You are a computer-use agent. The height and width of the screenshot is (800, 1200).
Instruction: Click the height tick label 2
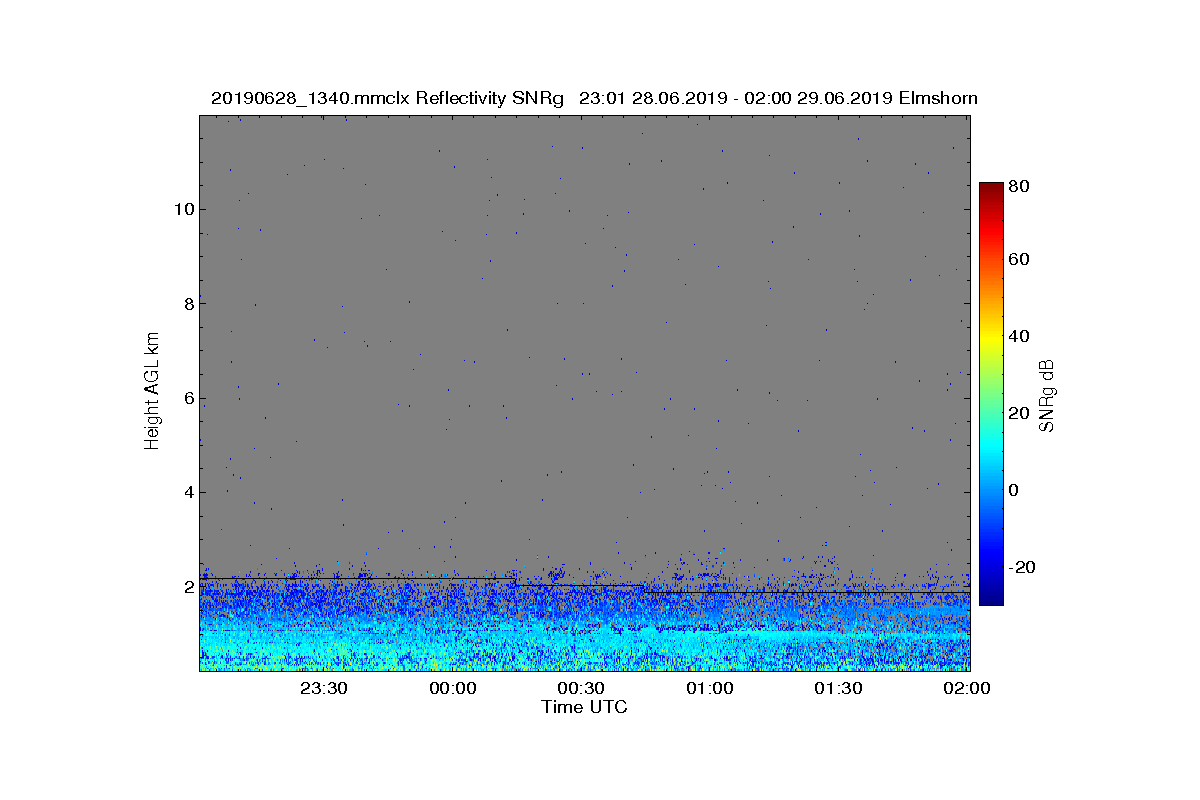pos(188,587)
